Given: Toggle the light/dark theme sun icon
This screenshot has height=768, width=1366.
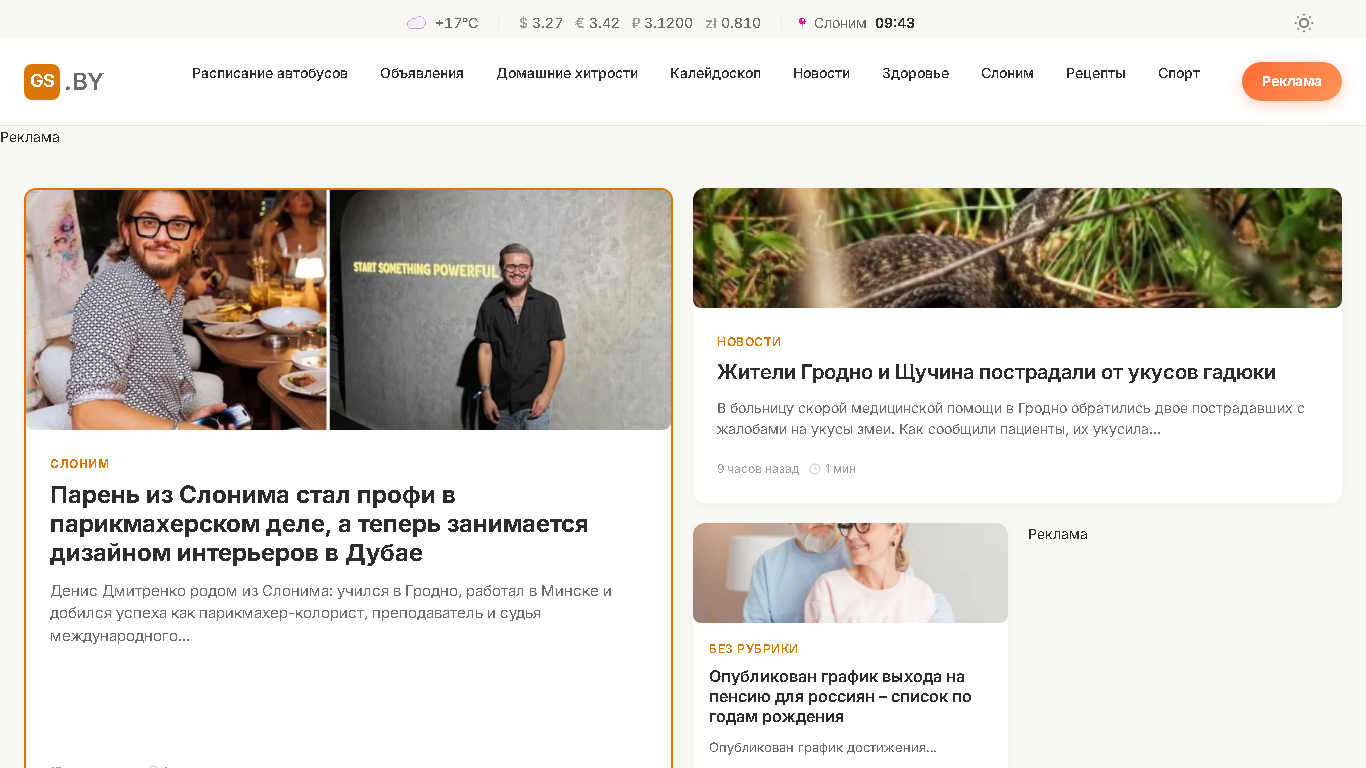Looking at the screenshot, I should point(1304,23).
